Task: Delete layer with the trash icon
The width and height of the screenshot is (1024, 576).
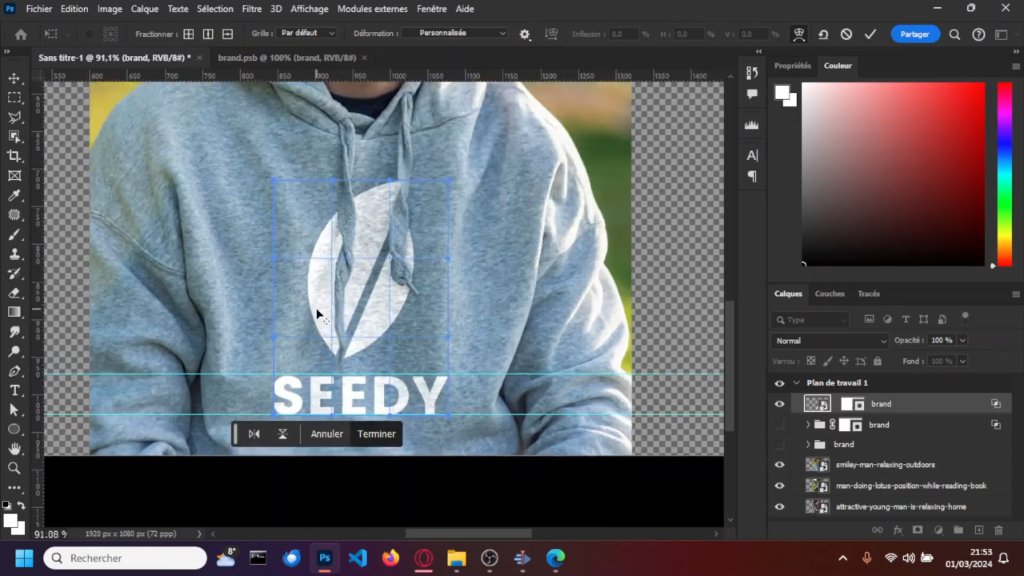Action: pos(999,530)
